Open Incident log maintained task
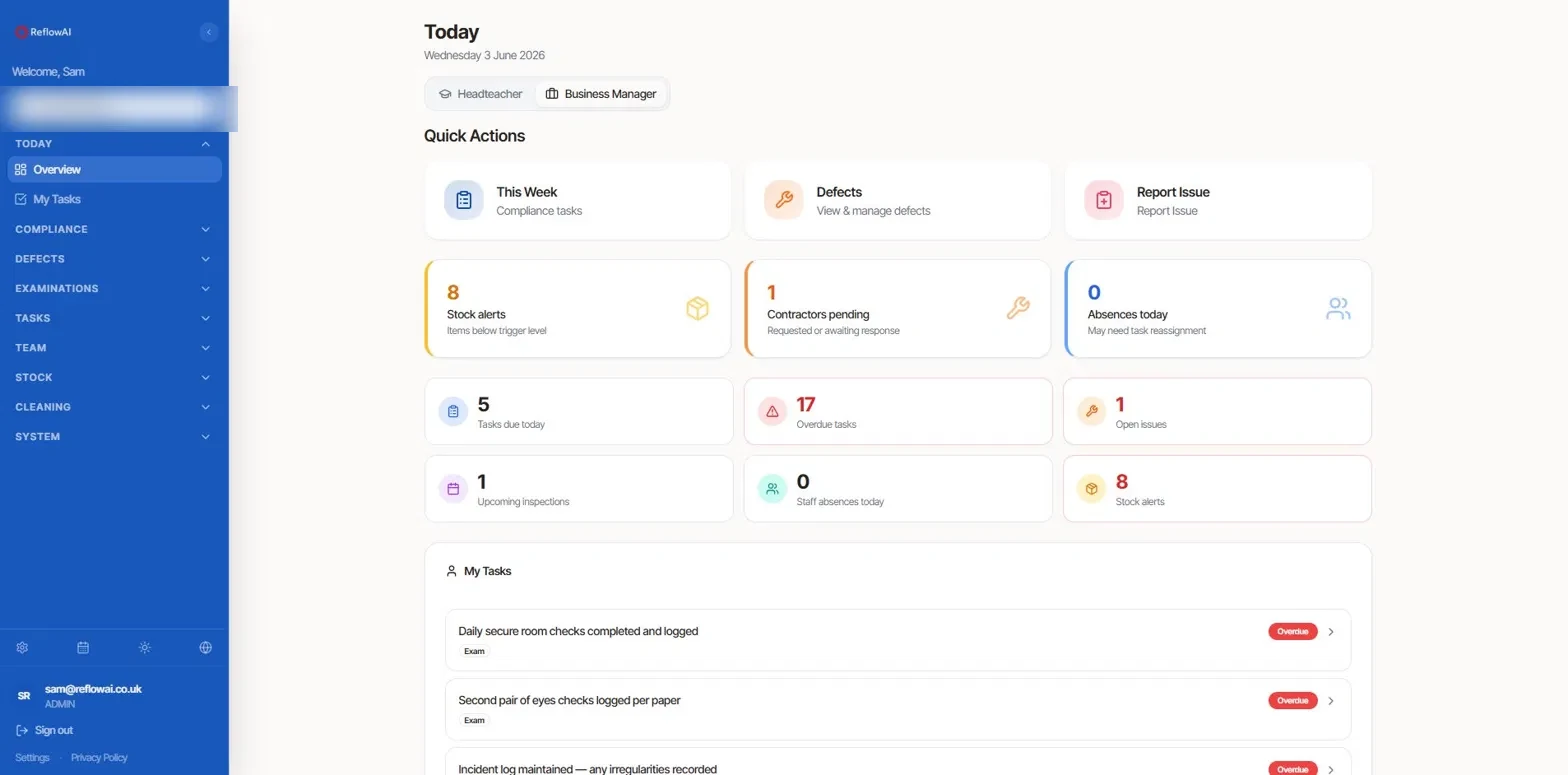The image size is (1568, 775). pos(898,762)
